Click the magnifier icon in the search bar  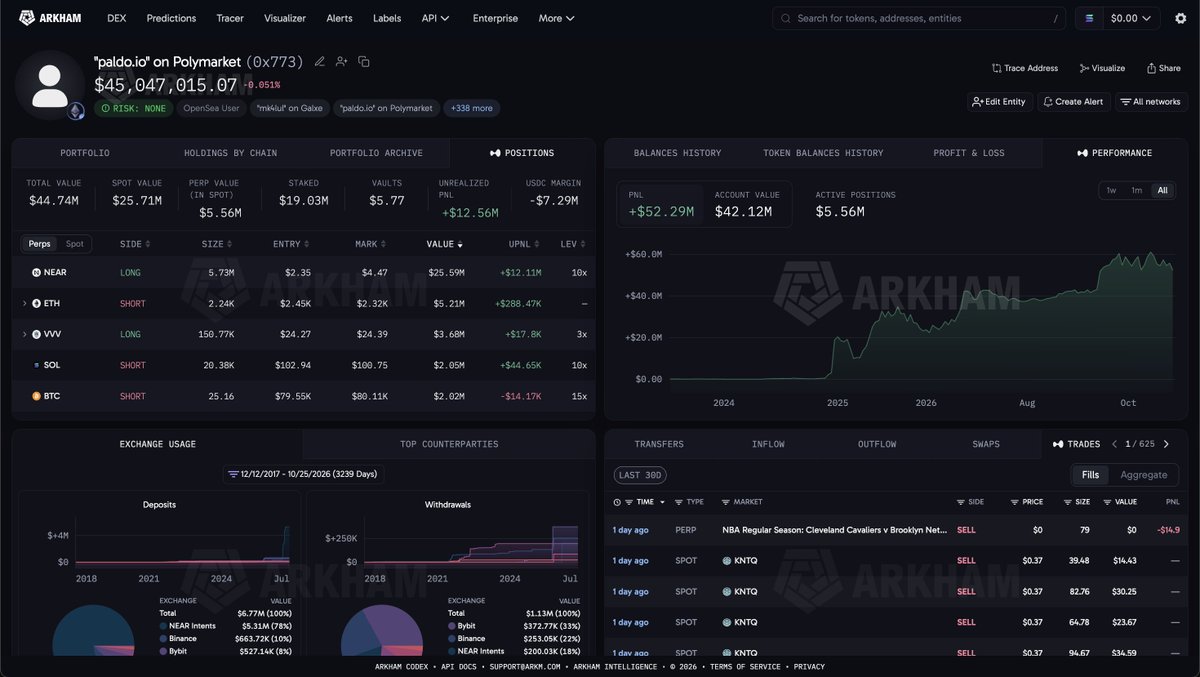pyautogui.click(x=786, y=18)
